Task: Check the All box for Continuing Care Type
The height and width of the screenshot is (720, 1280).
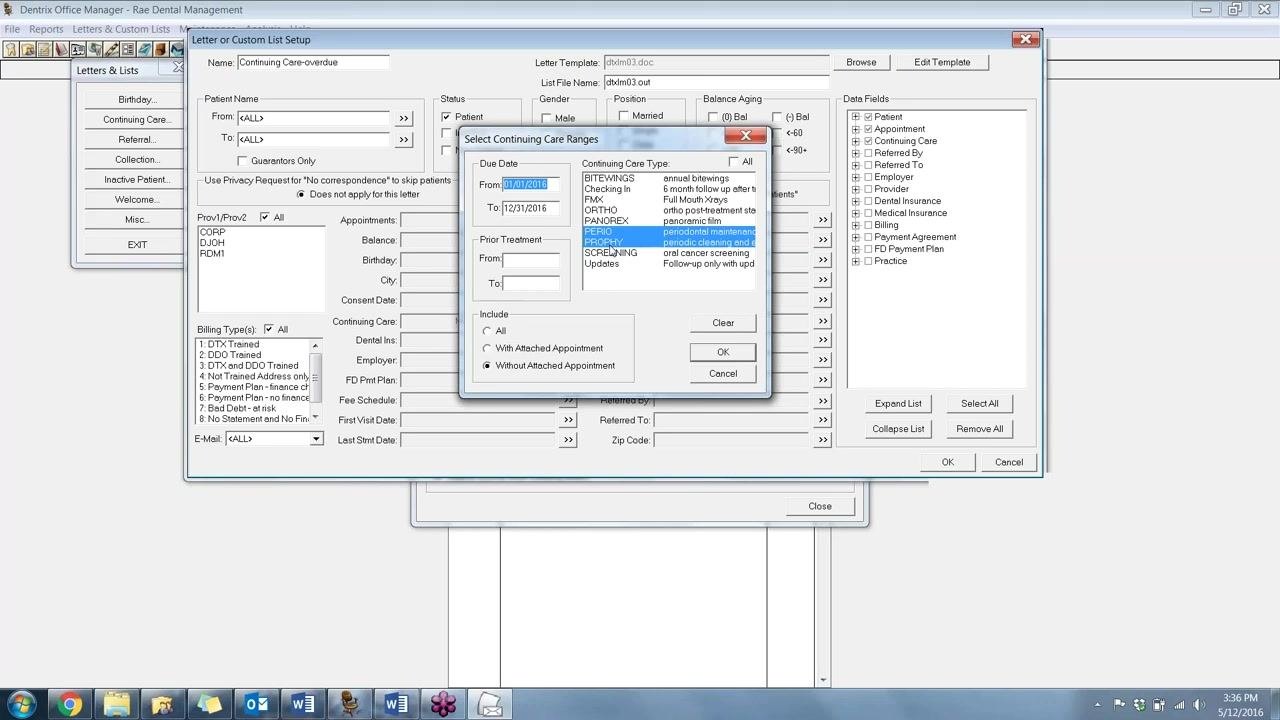Action: pyautogui.click(x=734, y=162)
